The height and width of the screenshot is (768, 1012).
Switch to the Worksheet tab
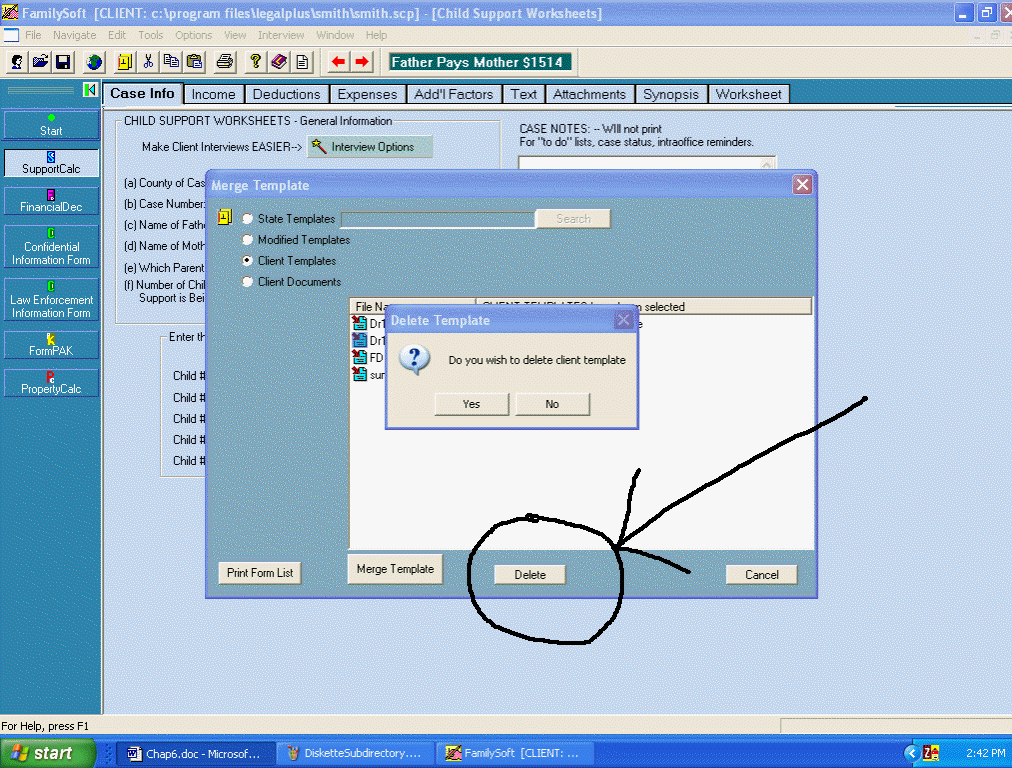pyautogui.click(x=748, y=94)
